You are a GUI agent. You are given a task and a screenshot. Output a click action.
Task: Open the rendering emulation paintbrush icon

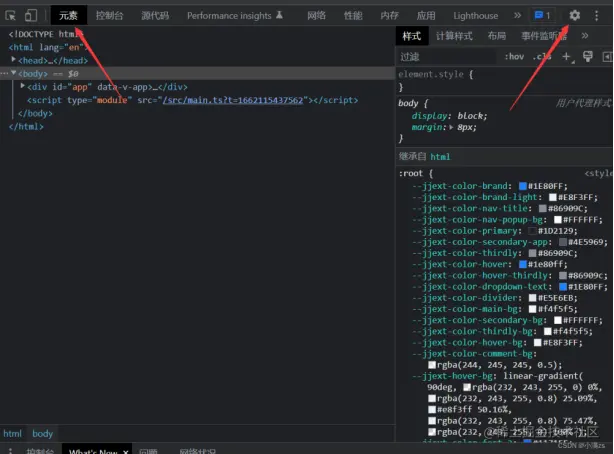tap(587, 57)
